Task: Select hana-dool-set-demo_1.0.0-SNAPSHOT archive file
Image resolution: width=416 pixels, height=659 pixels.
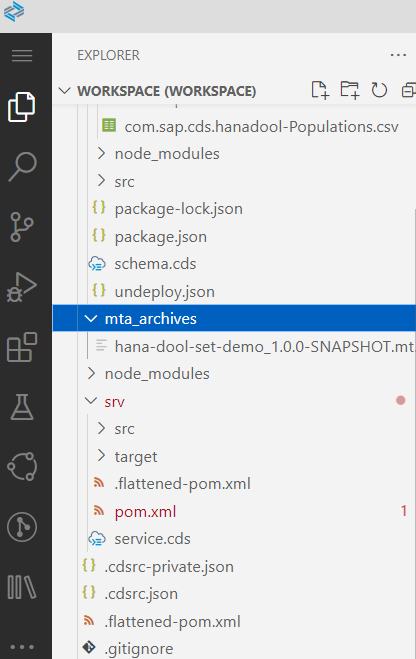Action: pyautogui.click(x=265, y=346)
